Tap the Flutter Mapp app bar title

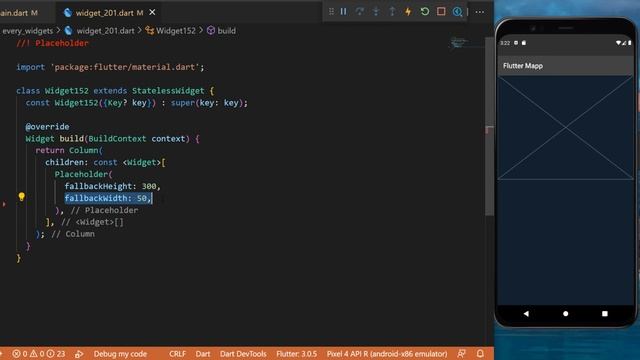click(523, 66)
